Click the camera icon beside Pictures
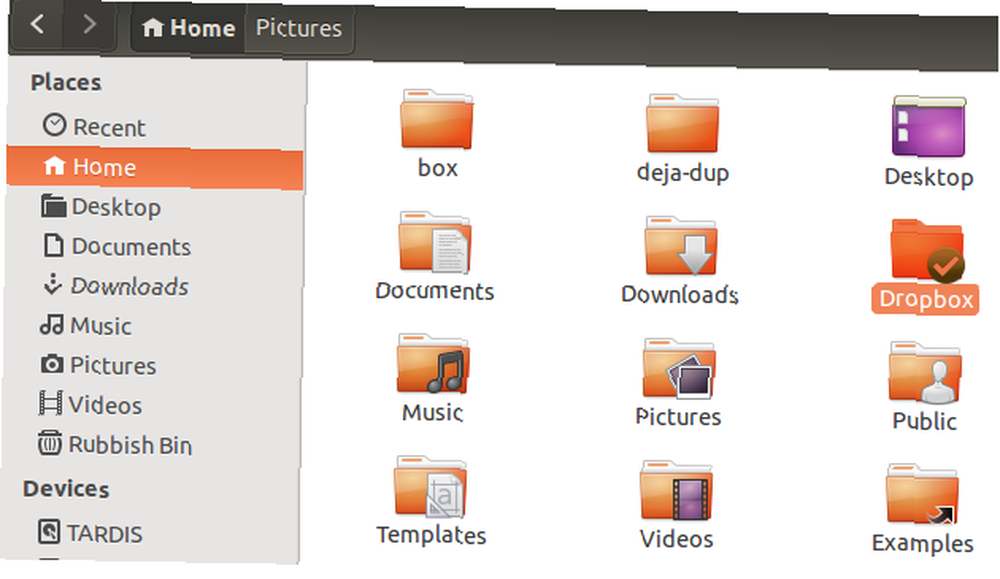The height and width of the screenshot is (579, 1000). [x=52, y=364]
